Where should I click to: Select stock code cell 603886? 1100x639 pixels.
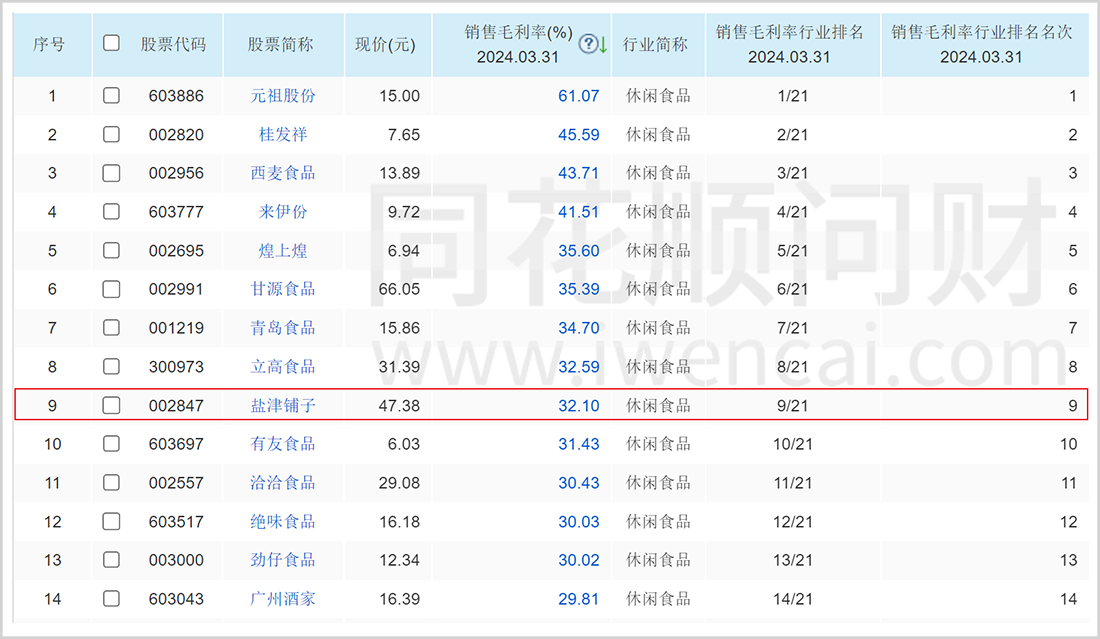(x=176, y=96)
